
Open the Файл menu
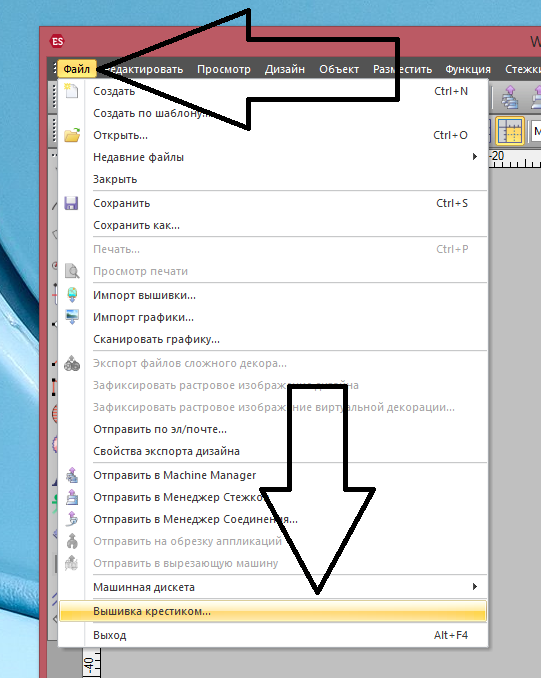(x=77, y=69)
